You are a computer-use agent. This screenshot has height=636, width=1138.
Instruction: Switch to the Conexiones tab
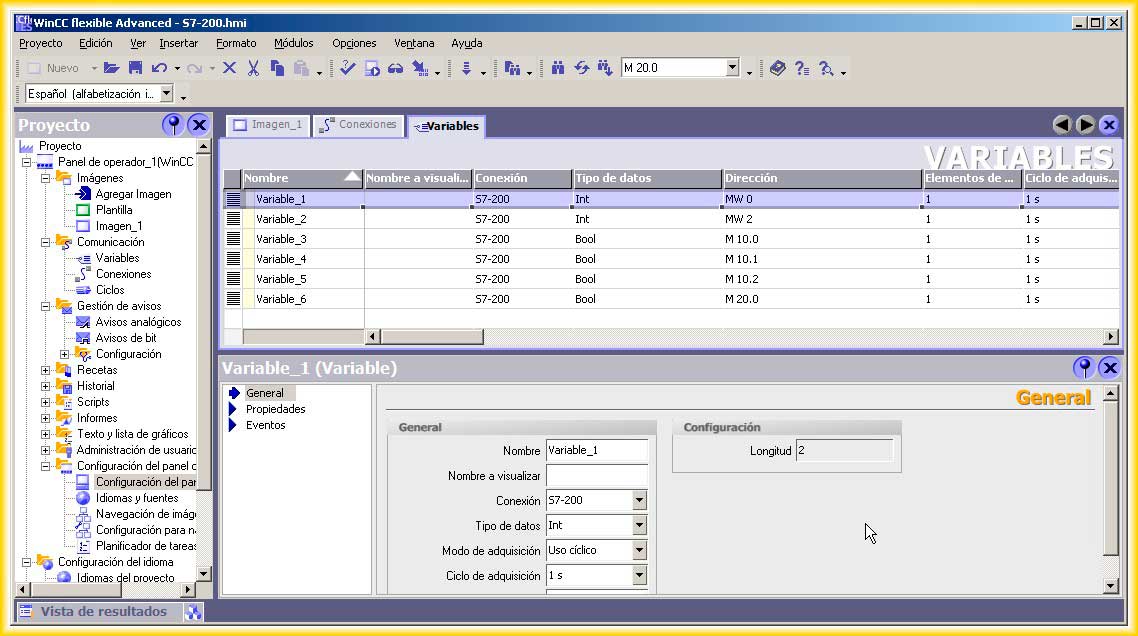358,125
